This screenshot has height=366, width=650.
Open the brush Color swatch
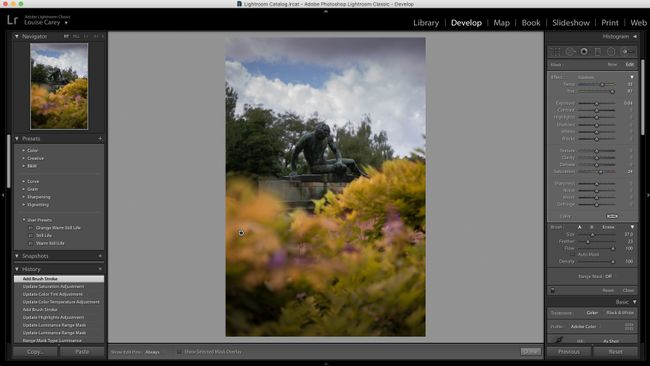click(612, 216)
